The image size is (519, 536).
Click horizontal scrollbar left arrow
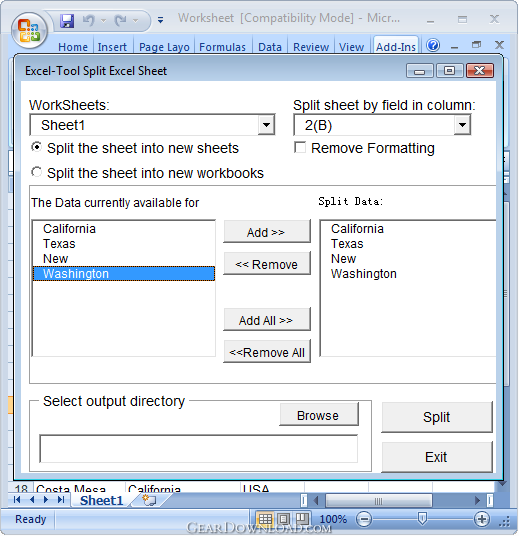(x=316, y=501)
